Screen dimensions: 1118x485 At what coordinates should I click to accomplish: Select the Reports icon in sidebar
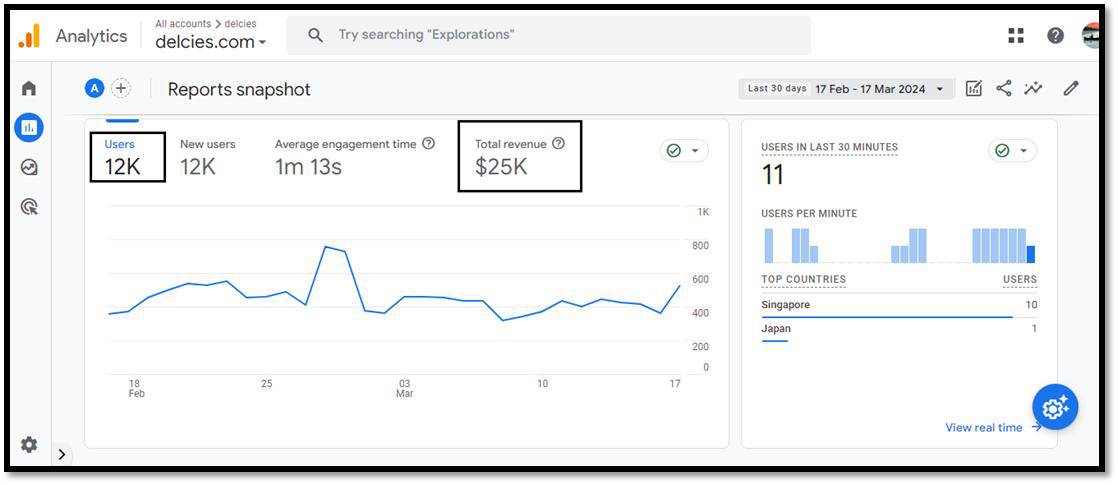click(x=29, y=128)
